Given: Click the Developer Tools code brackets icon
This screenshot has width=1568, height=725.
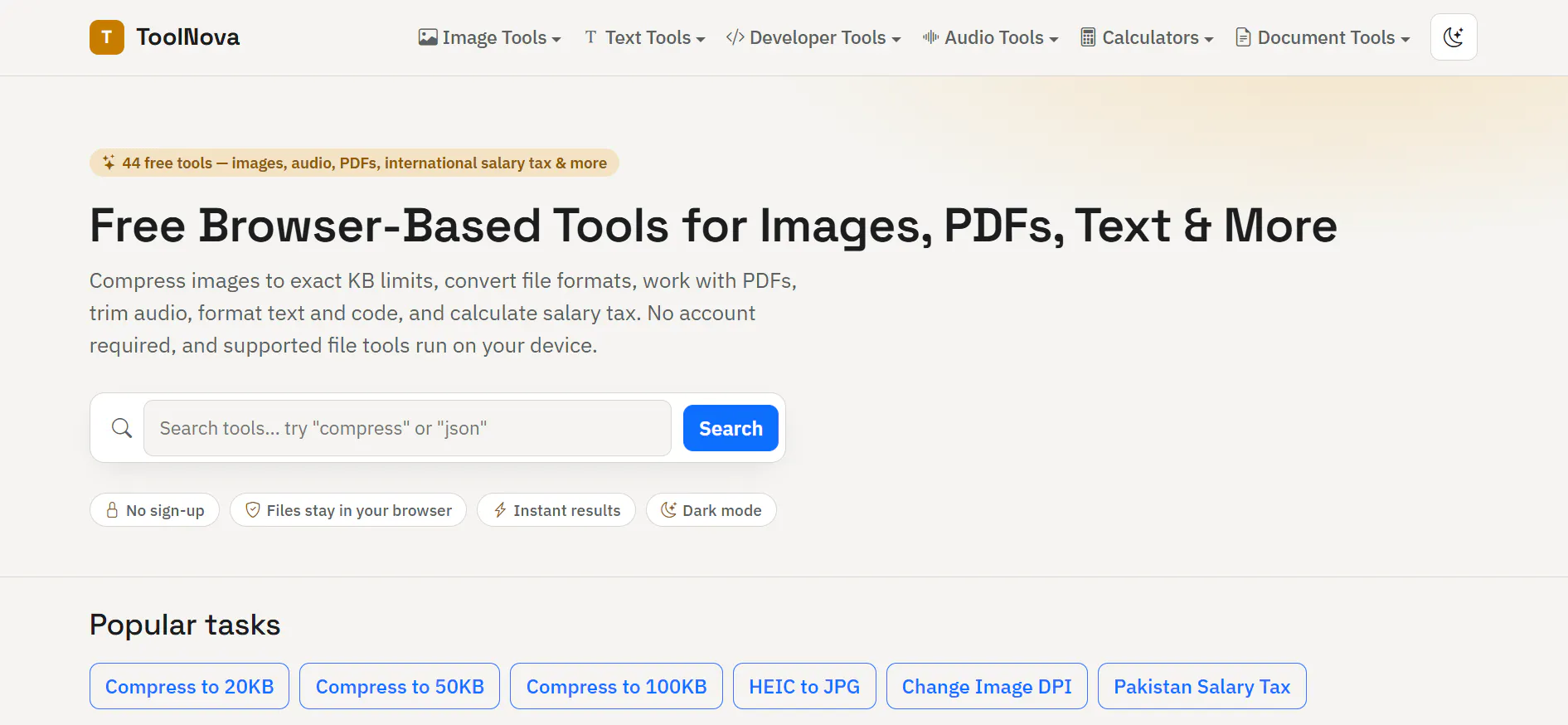Looking at the screenshot, I should point(735,37).
